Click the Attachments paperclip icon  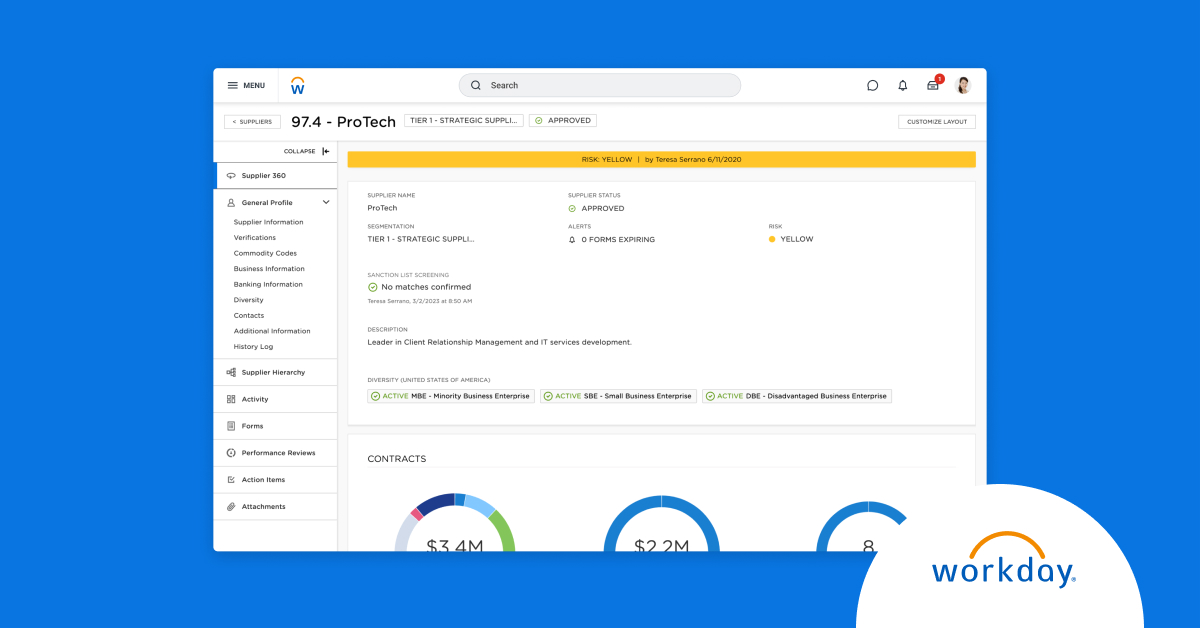pos(231,507)
